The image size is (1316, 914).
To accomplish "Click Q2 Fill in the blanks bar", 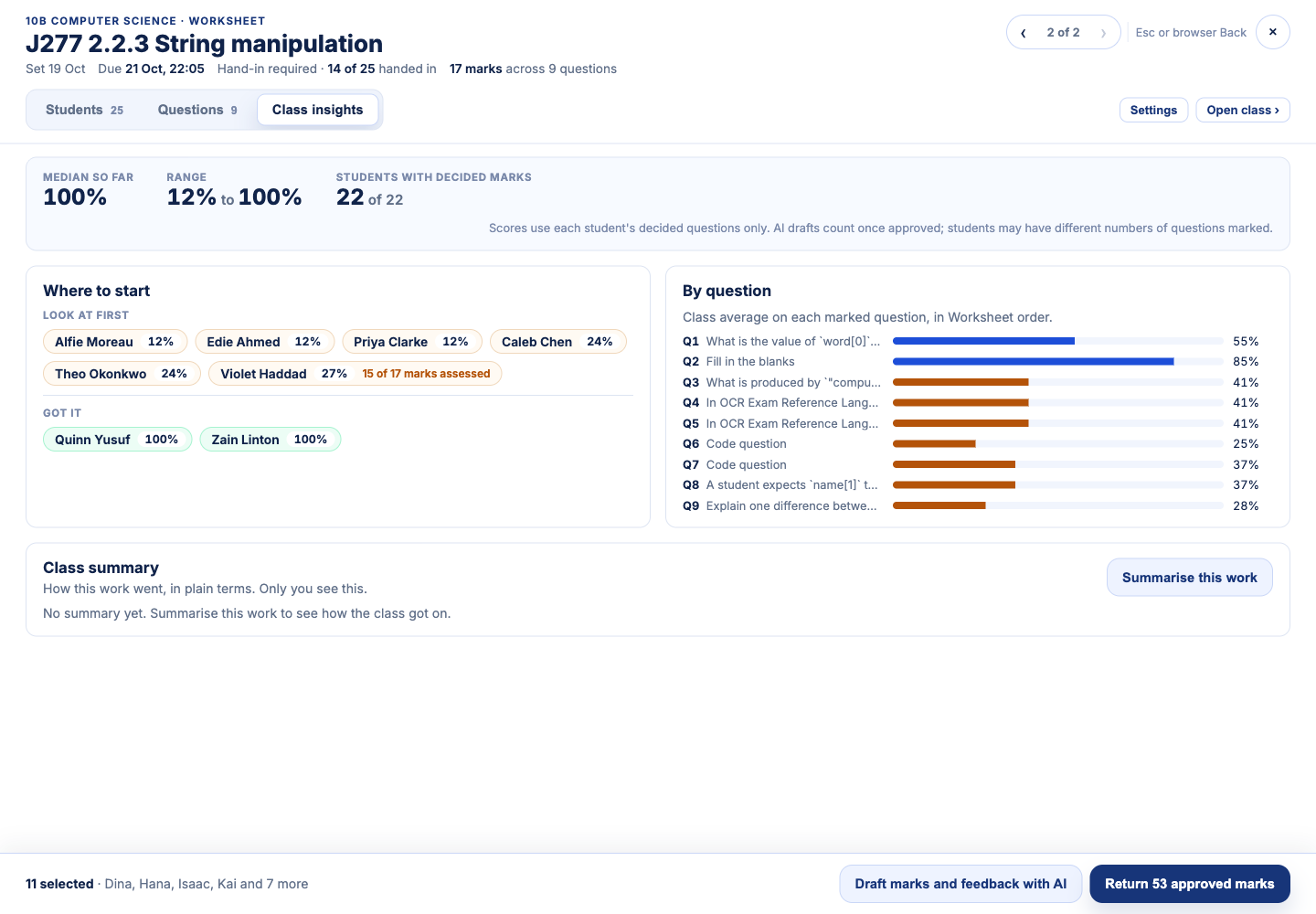I will pos(1057,362).
